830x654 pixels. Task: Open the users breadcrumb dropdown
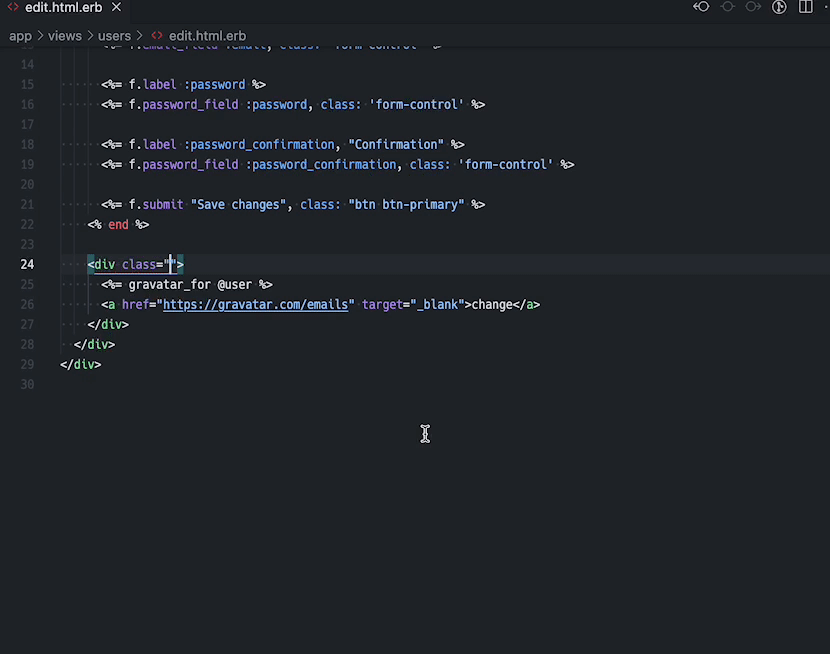tap(114, 35)
